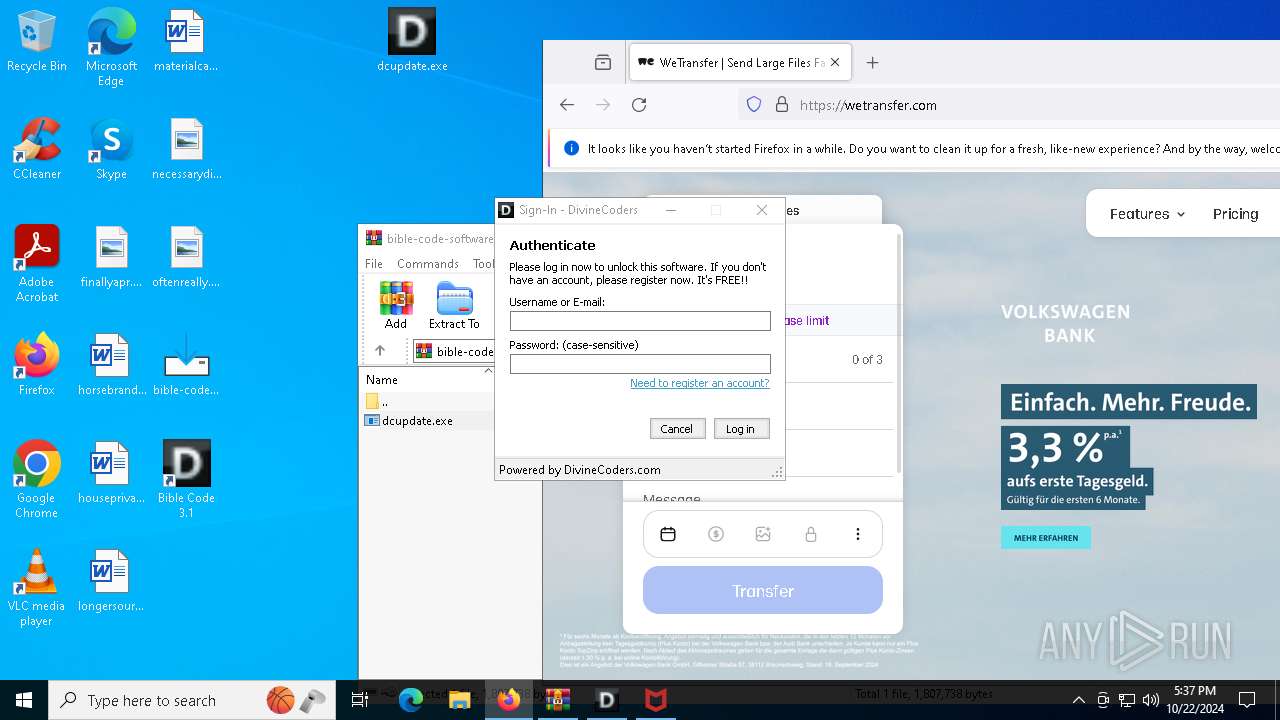Open CCleaner desktop shortcut
1280x720 pixels.
(x=37, y=149)
